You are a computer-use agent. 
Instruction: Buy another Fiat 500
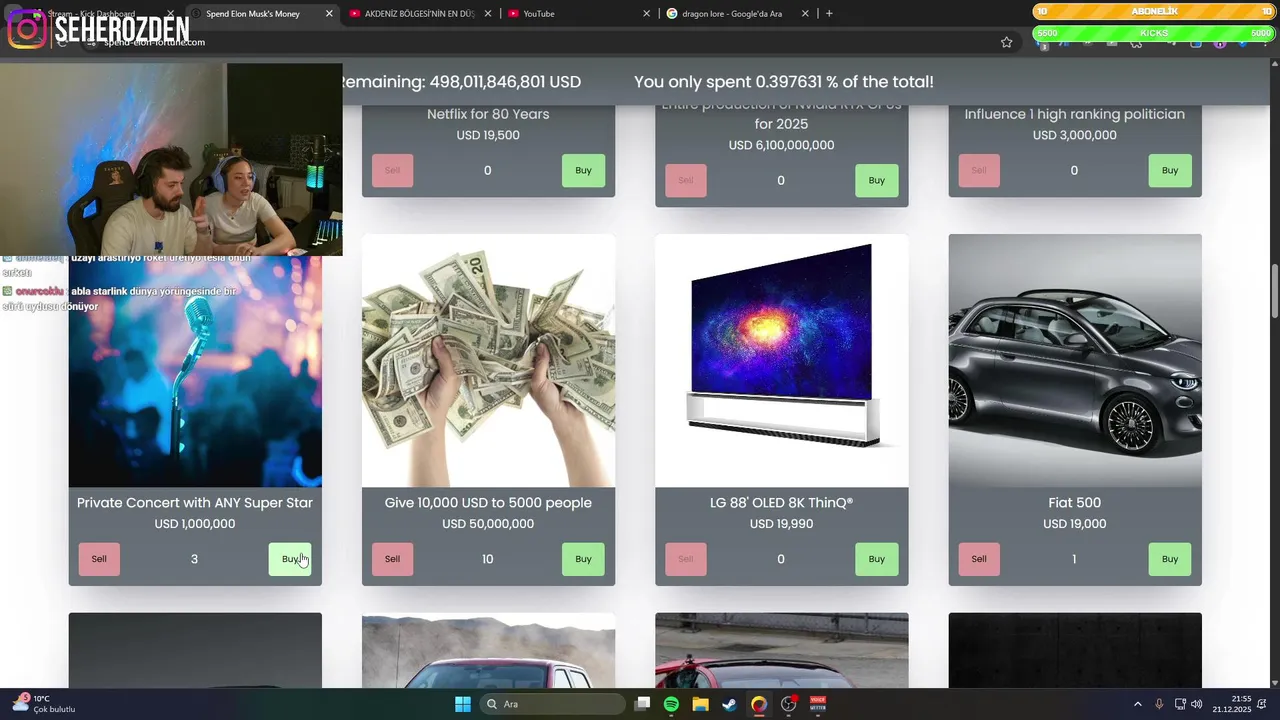coord(1170,559)
